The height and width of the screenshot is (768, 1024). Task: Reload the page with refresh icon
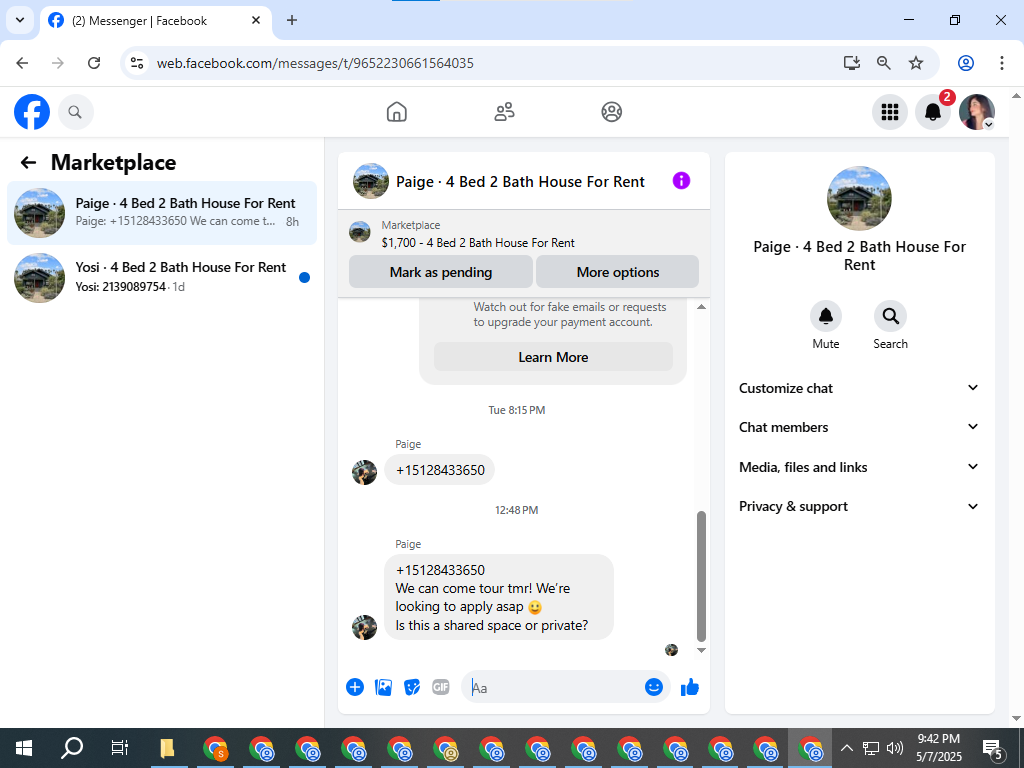[94, 63]
